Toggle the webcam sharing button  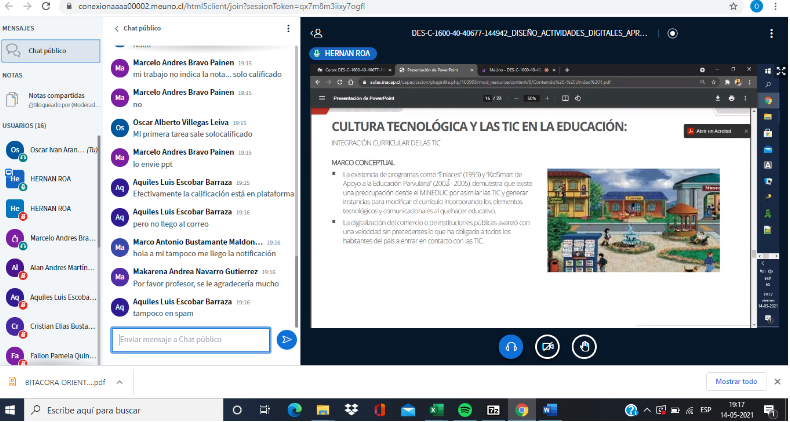click(547, 345)
